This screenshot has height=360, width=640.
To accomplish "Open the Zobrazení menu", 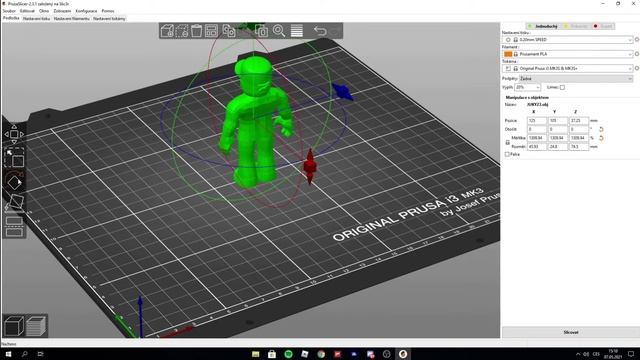I will (x=62, y=11).
